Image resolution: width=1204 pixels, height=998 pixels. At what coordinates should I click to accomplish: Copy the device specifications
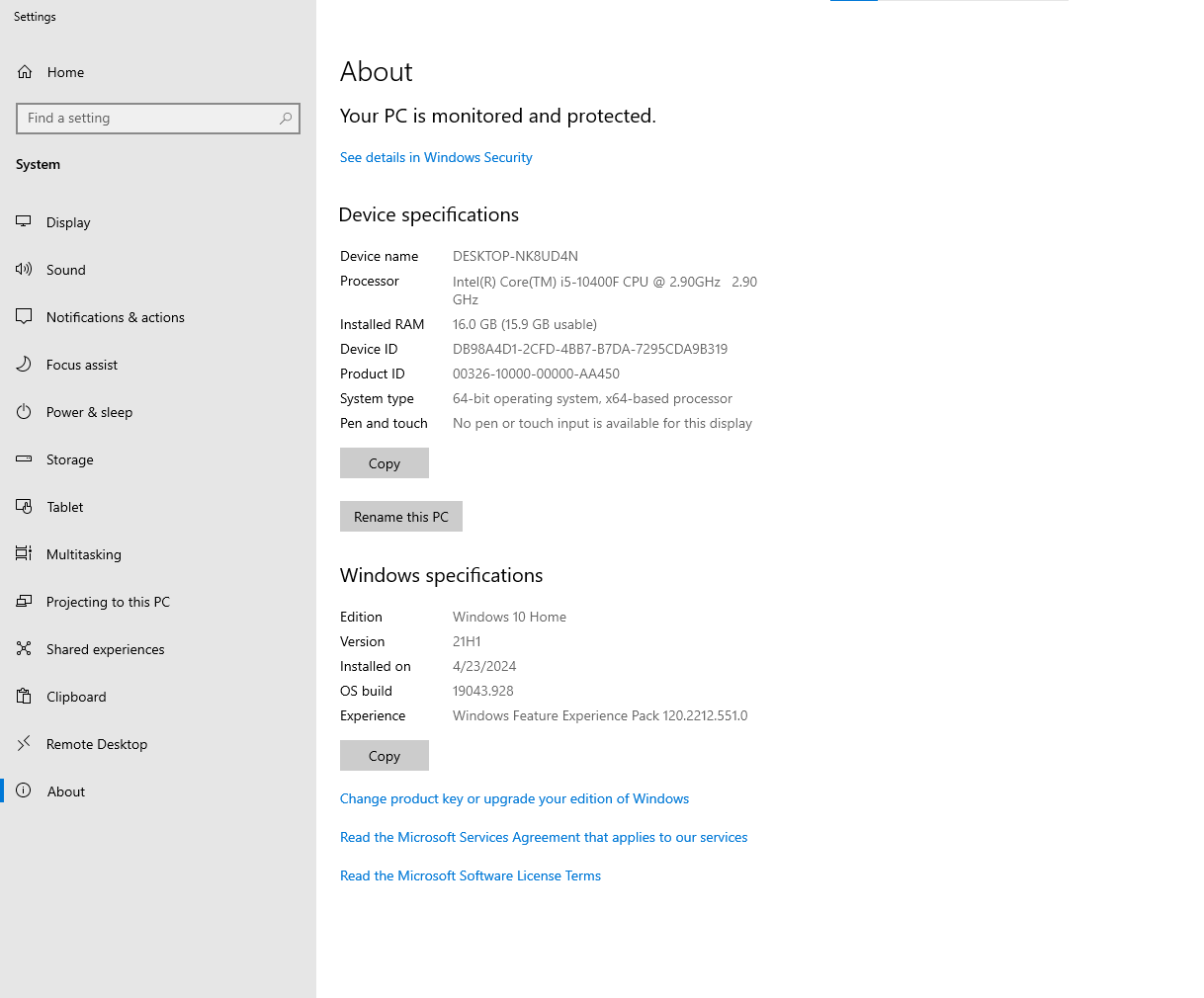click(385, 463)
